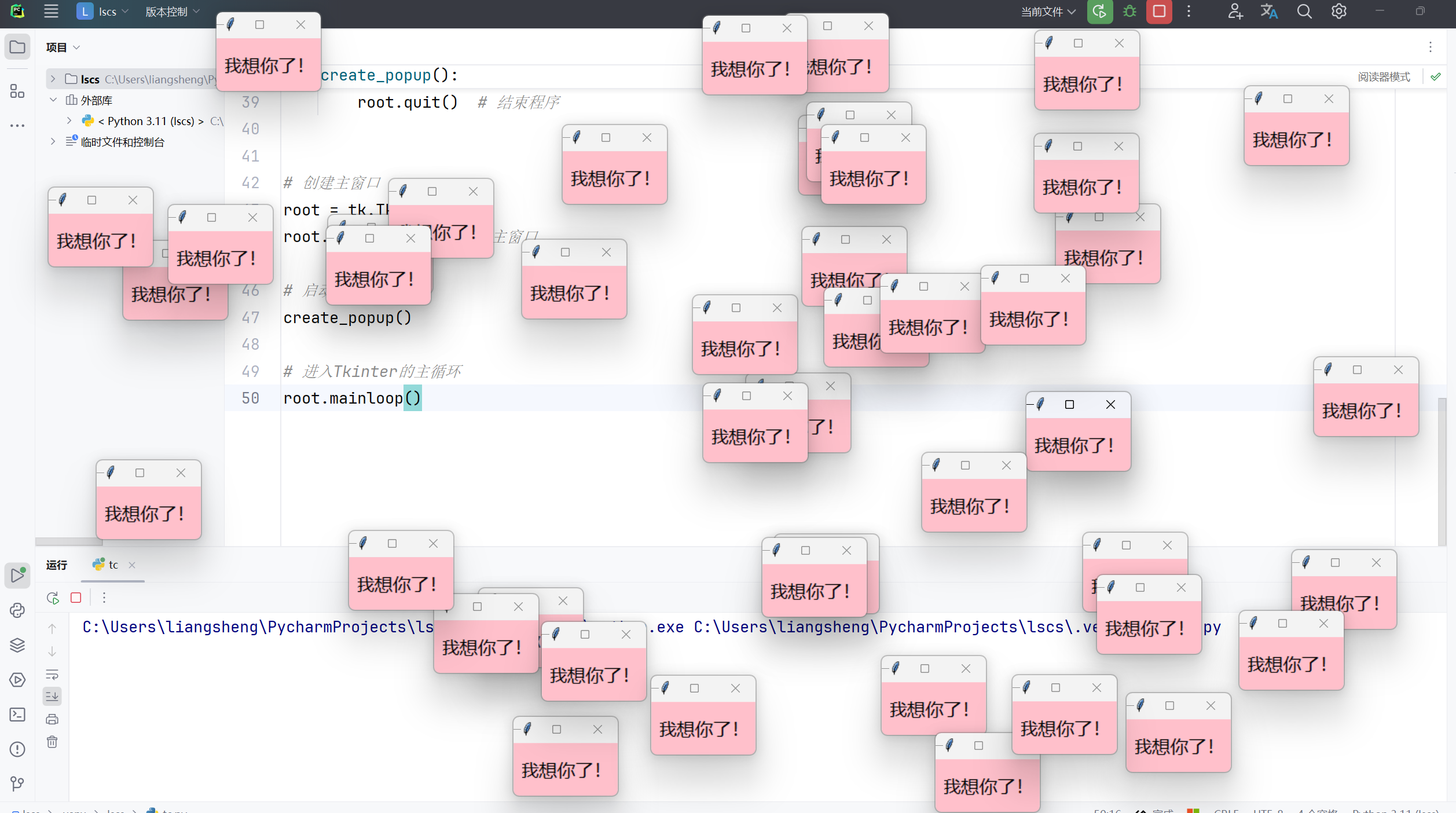Click the green Rerun button in the title bar
This screenshot has height=813, width=1456.
coord(1099,12)
